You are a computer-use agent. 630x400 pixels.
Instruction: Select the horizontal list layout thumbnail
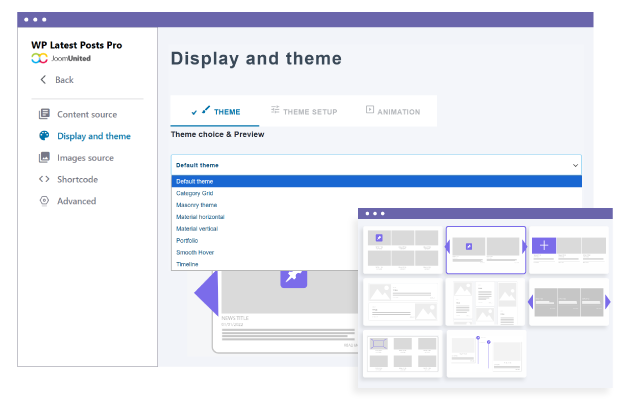403,302
